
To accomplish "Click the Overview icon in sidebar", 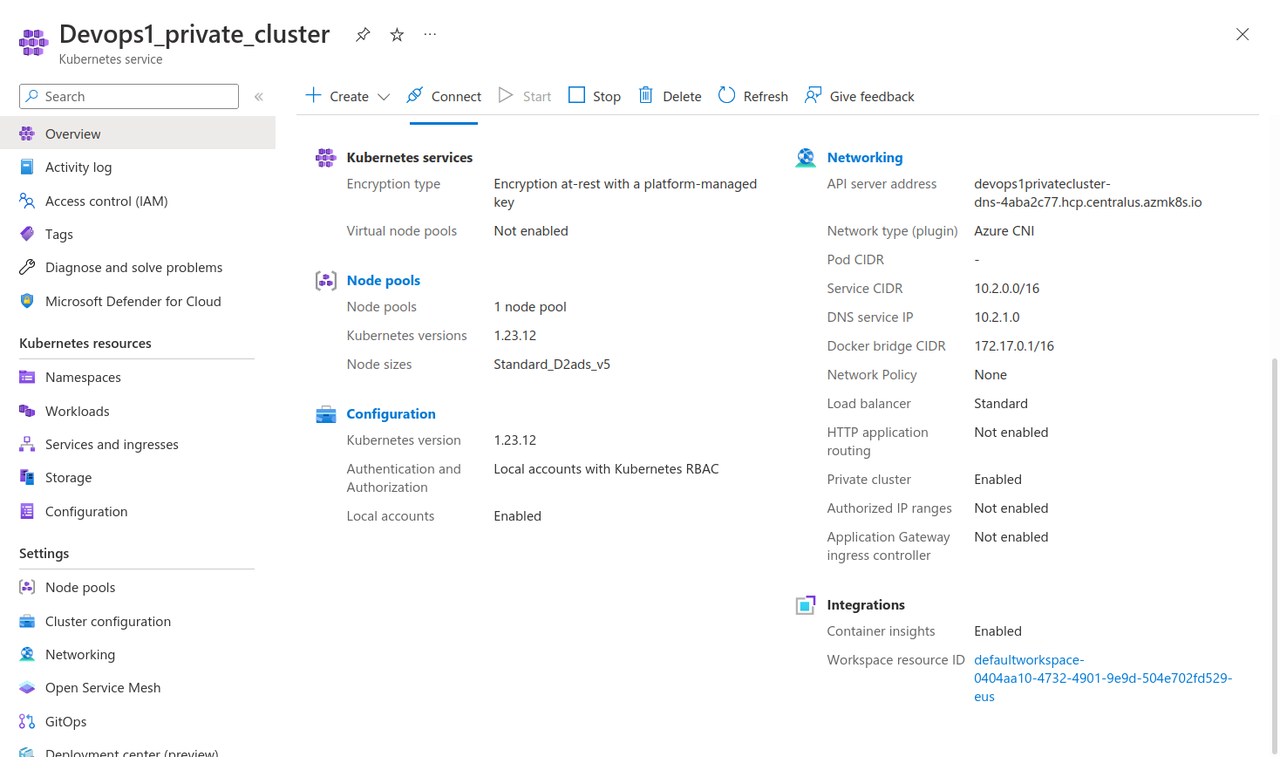I will pos(27,133).
